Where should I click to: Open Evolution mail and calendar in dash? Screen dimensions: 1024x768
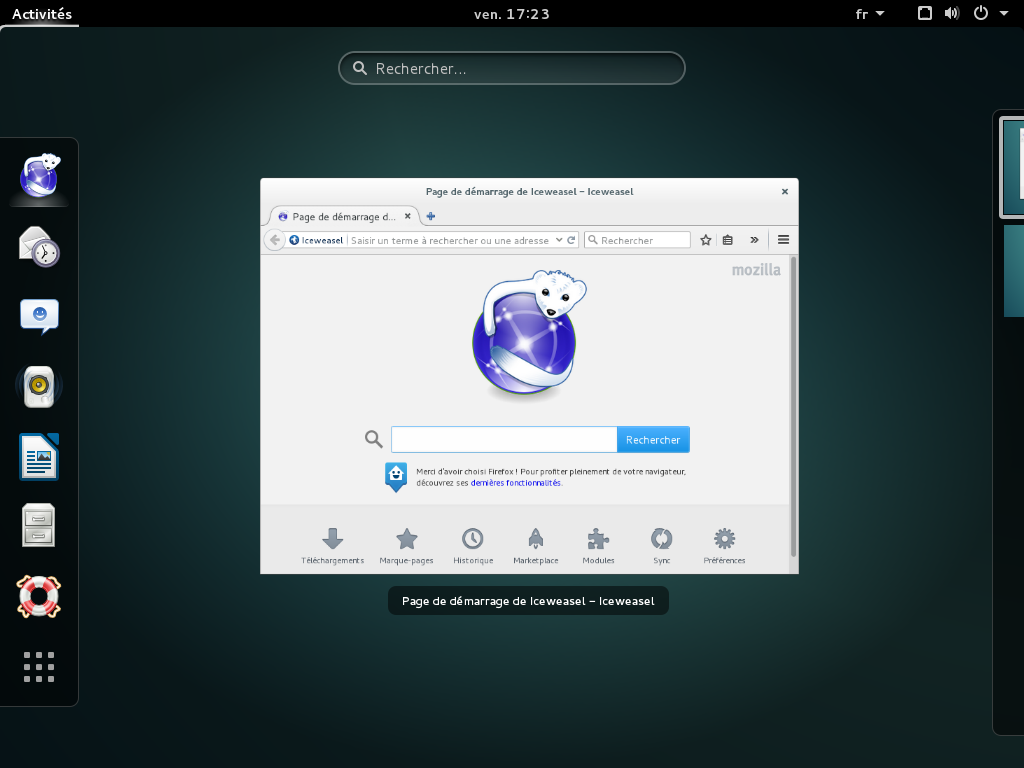tap(40, 246)
